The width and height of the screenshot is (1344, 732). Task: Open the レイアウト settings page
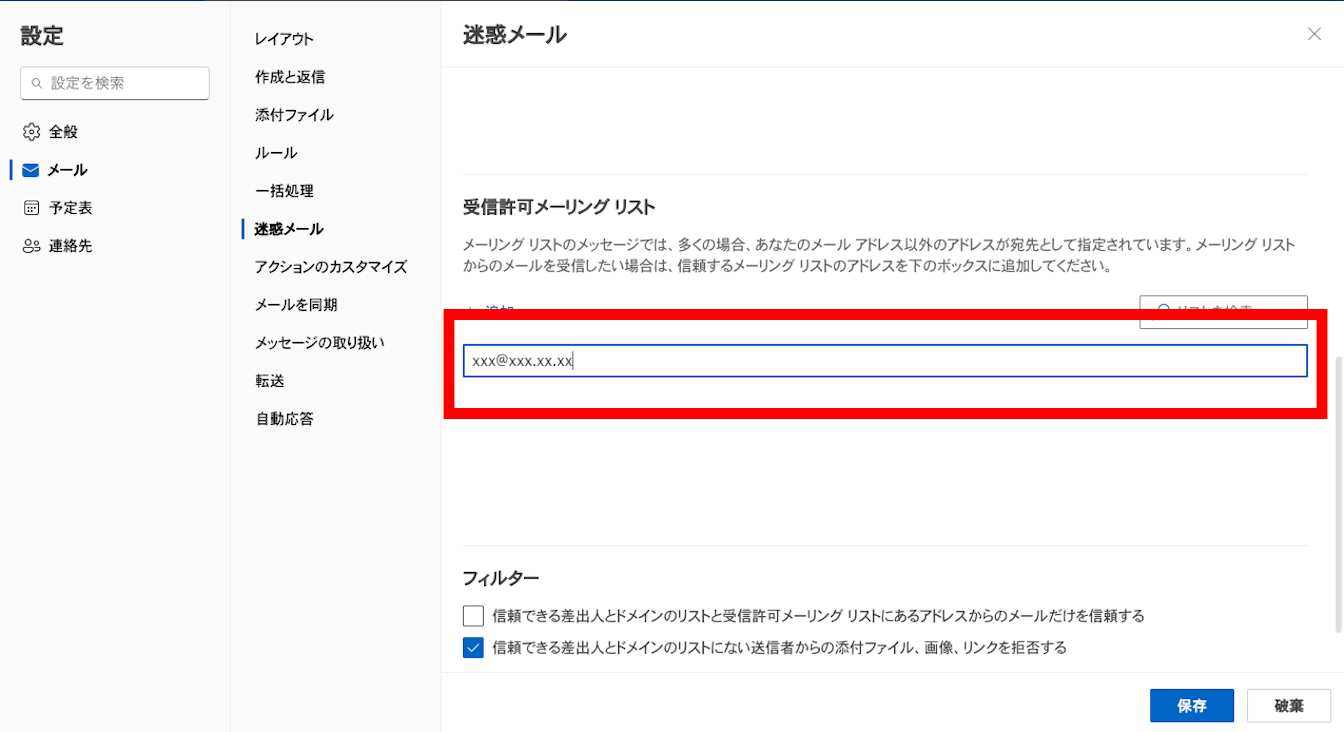[284, 39]
